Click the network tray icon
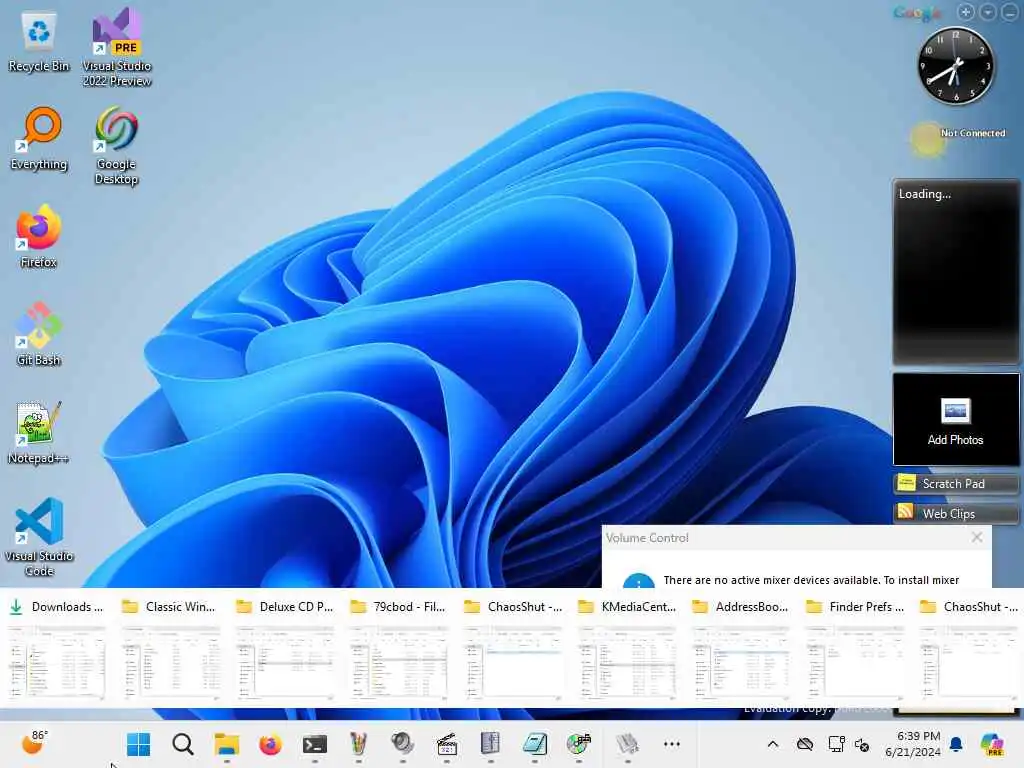 click(x=836, y=744)
